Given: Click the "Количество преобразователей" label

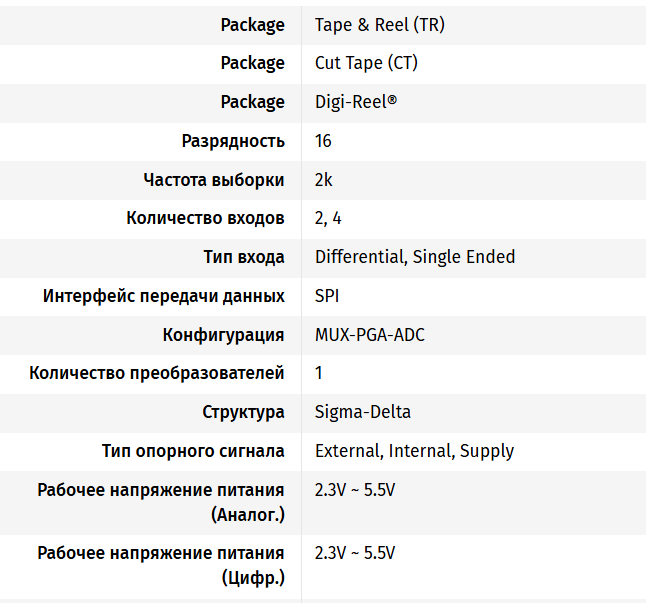Looking at the screenshot, I should (x=157, y=373).
